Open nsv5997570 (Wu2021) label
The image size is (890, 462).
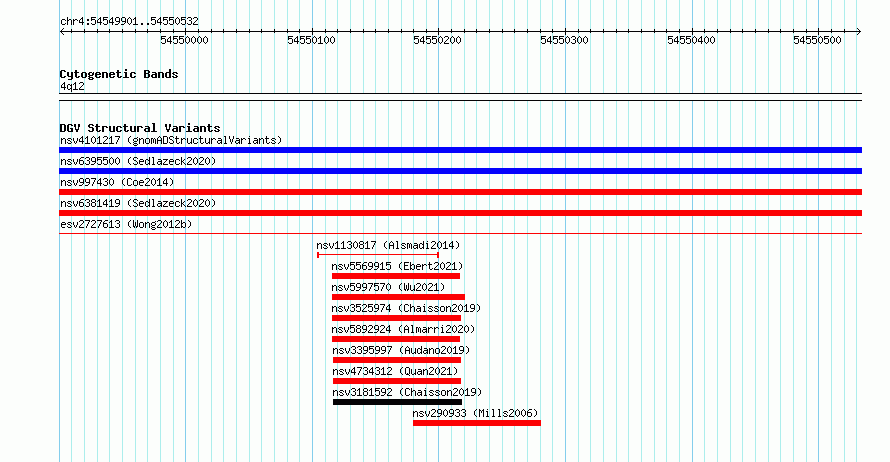click(x=388, y=287)
